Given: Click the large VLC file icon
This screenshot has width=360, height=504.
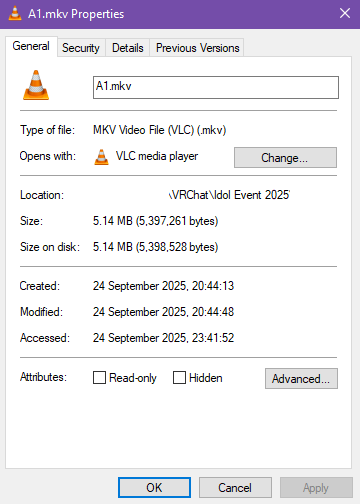Looking at the screenshot, I should pos(36,85).
